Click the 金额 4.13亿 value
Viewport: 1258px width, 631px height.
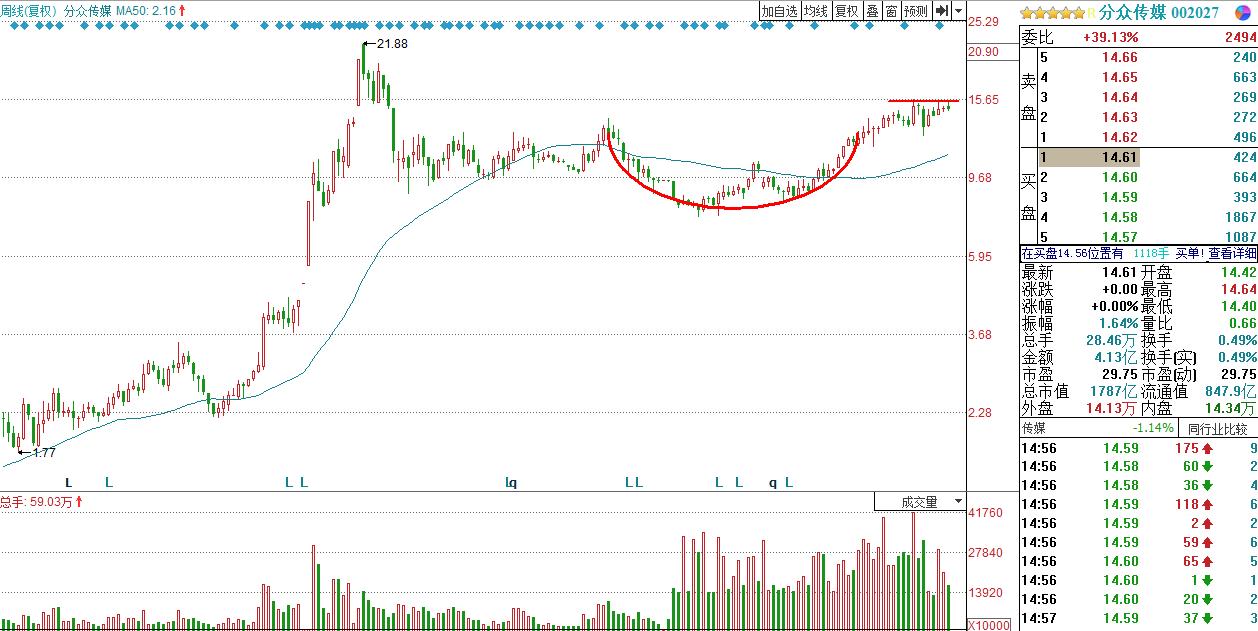1116,357
